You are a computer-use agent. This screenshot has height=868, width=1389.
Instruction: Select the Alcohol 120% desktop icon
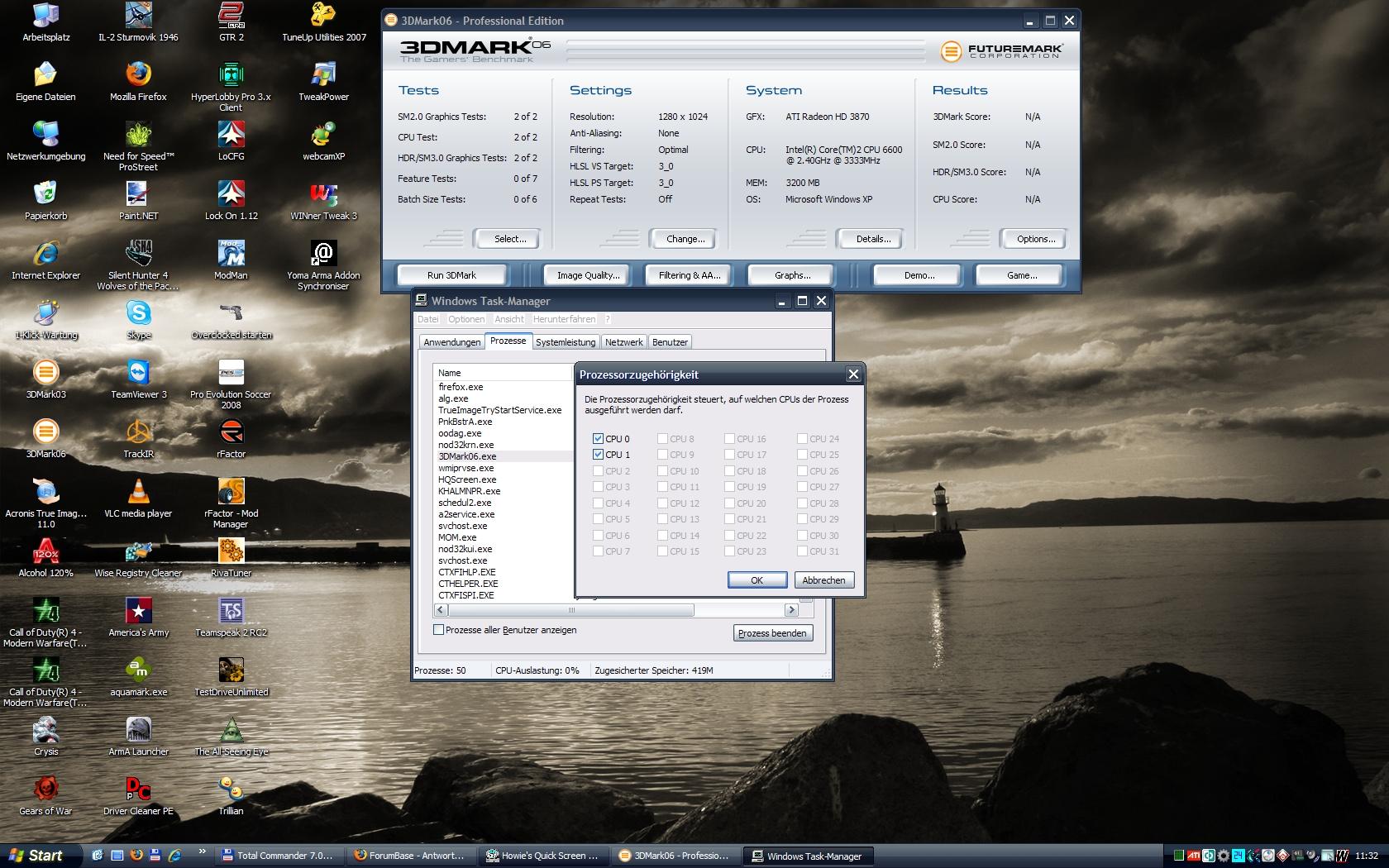(x=45, y=557)
